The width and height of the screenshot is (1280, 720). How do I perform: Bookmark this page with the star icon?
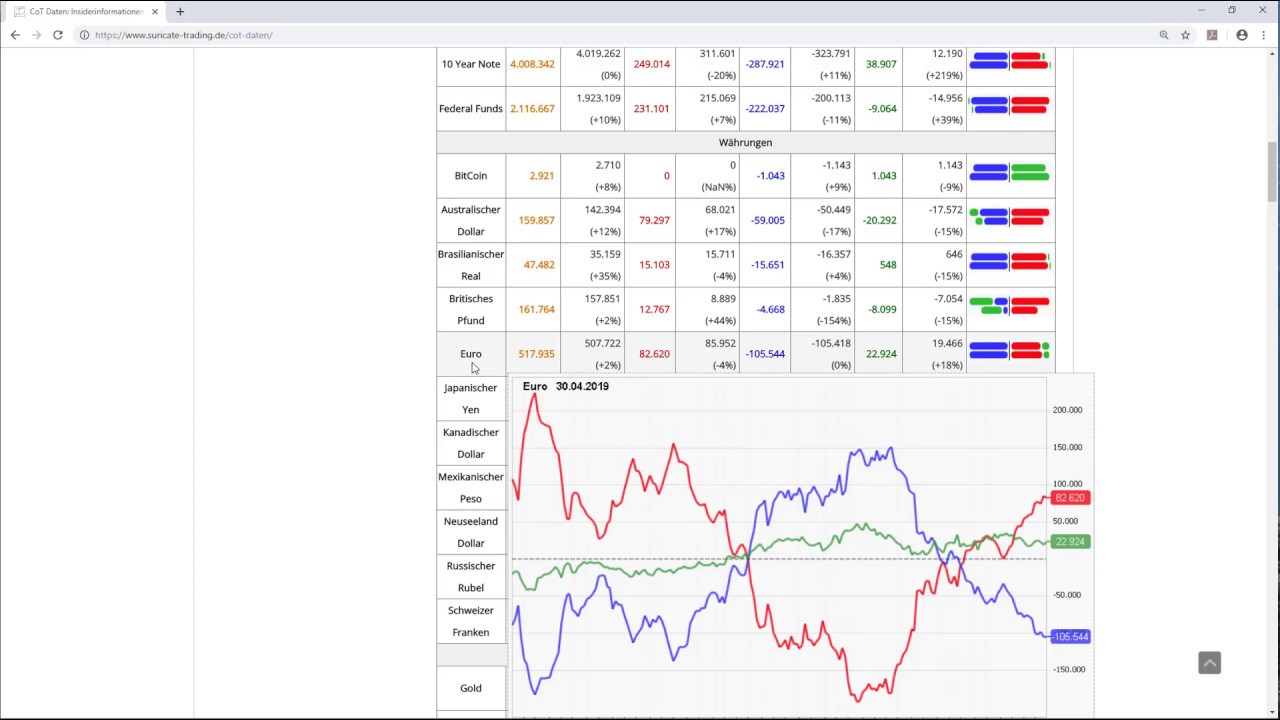tap(1186, 35)
